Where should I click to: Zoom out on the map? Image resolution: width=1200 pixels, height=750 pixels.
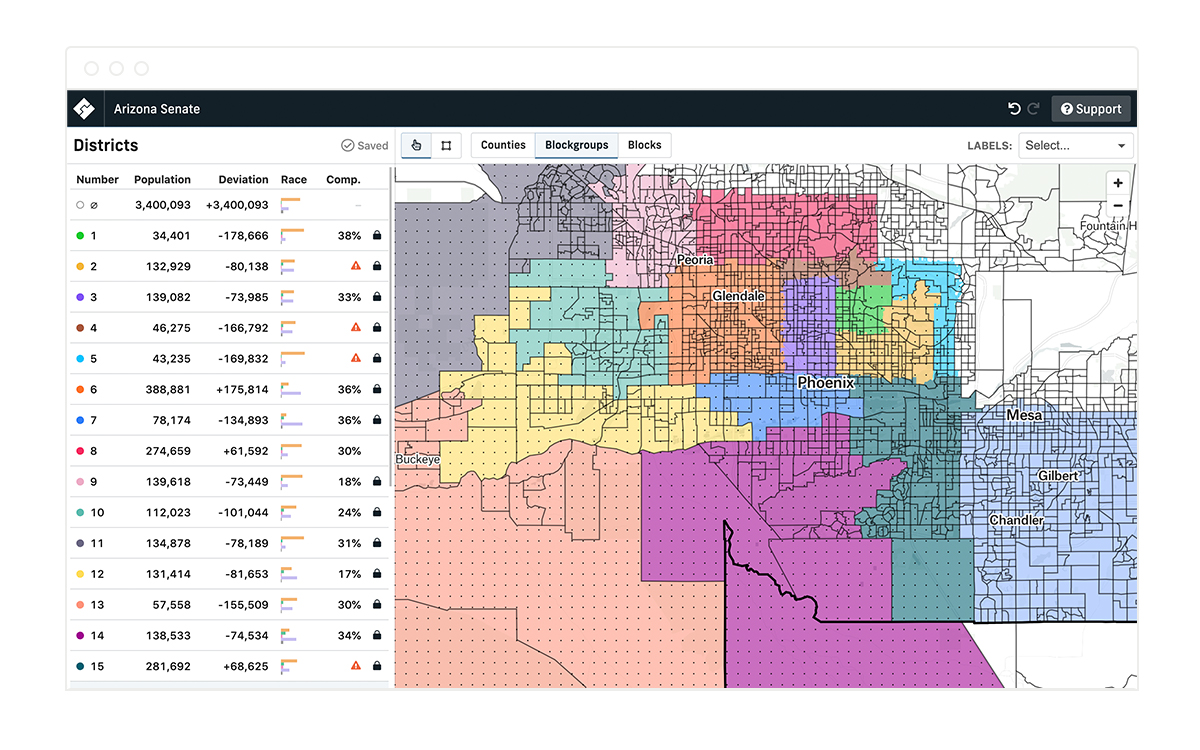pos(1117,206)
